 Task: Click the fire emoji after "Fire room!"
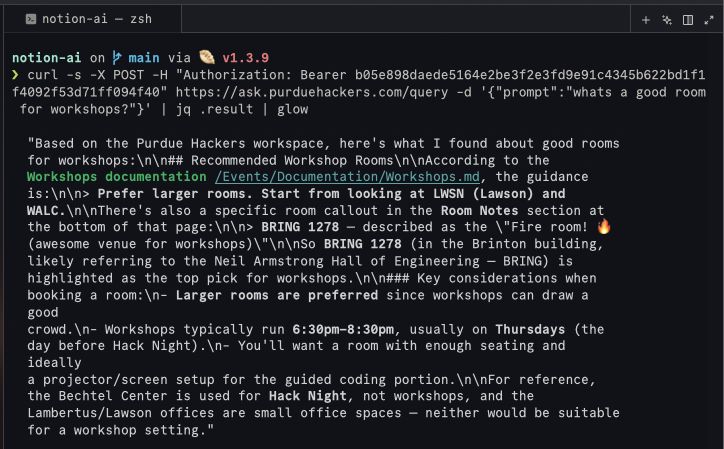(x=603, y=226)
